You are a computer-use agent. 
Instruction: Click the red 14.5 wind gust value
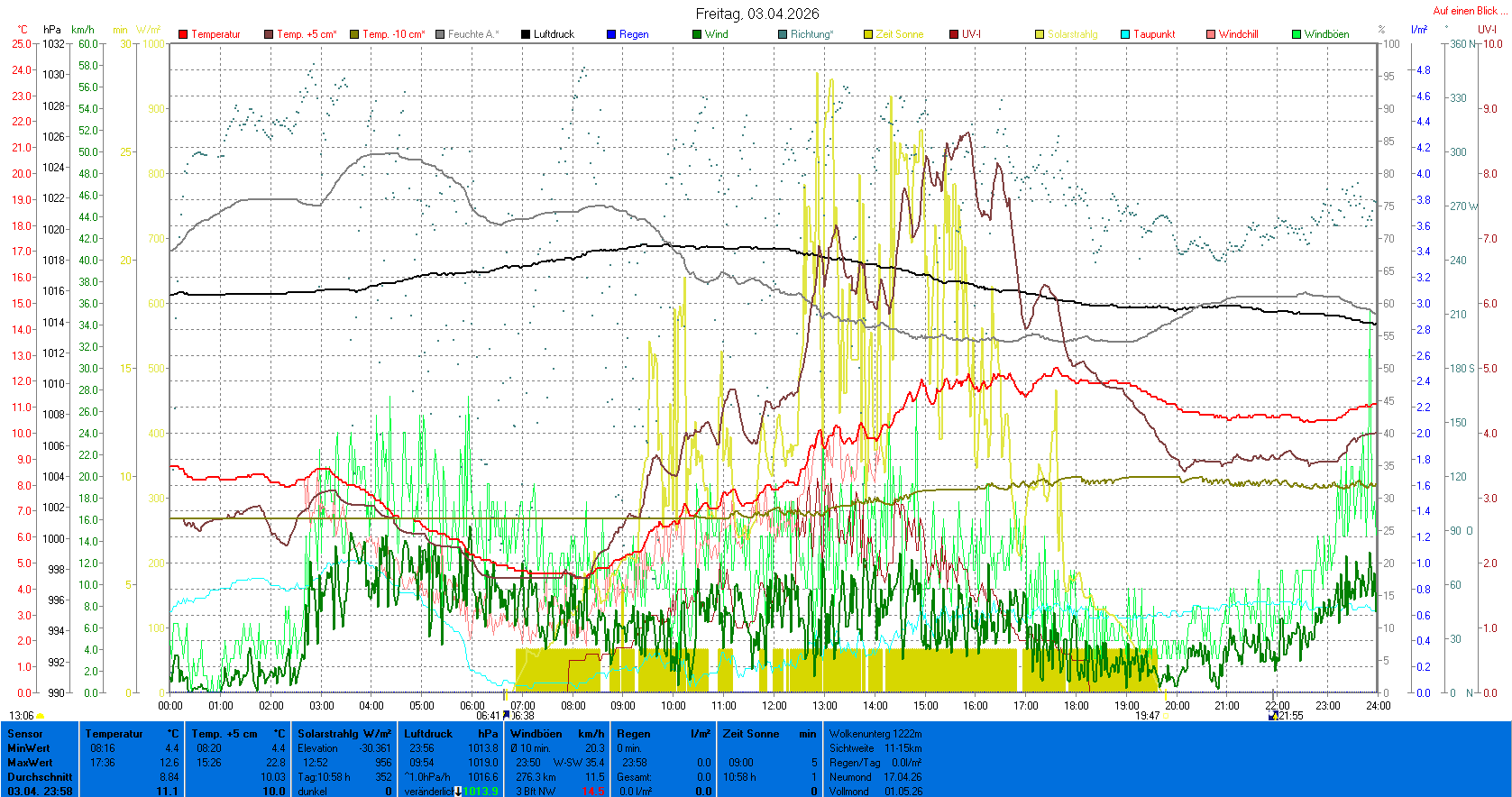pos(592,792)
